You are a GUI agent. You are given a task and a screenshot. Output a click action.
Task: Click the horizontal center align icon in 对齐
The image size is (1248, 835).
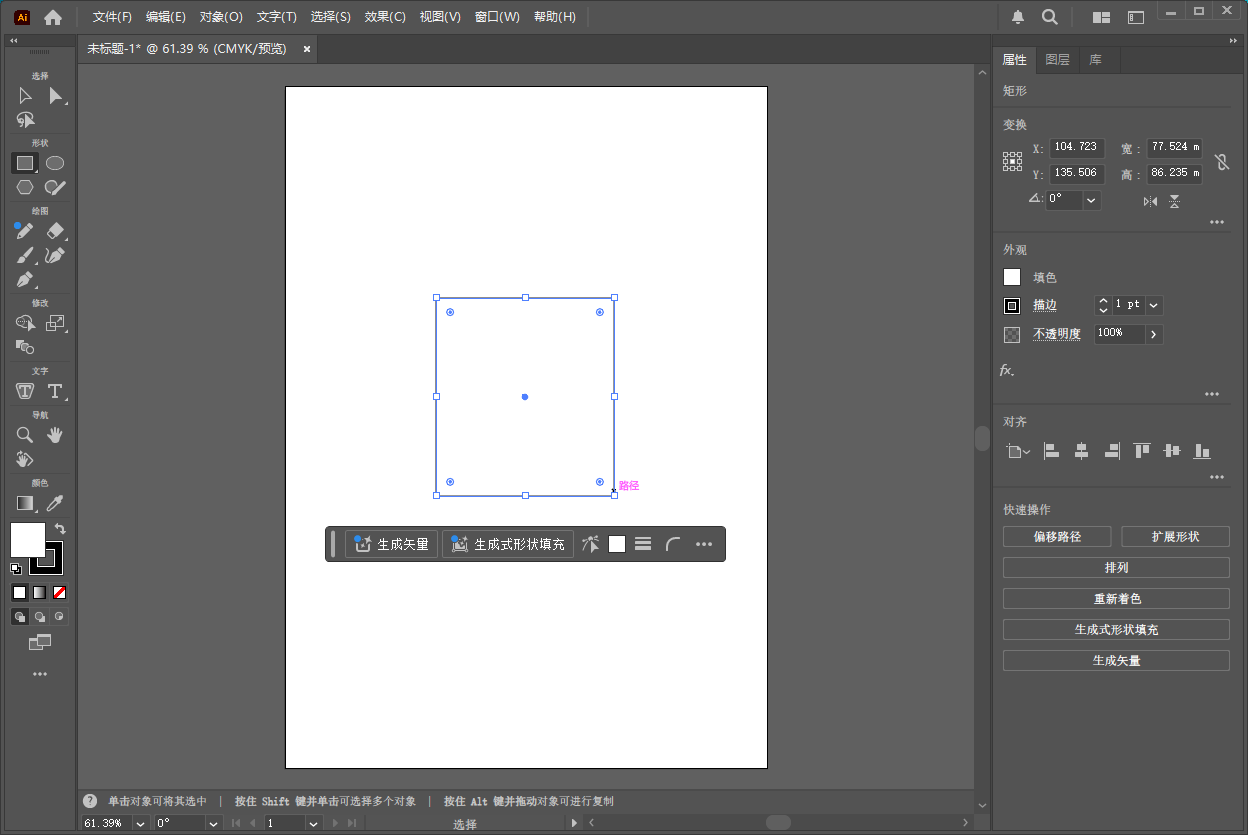coord(1081,451)
